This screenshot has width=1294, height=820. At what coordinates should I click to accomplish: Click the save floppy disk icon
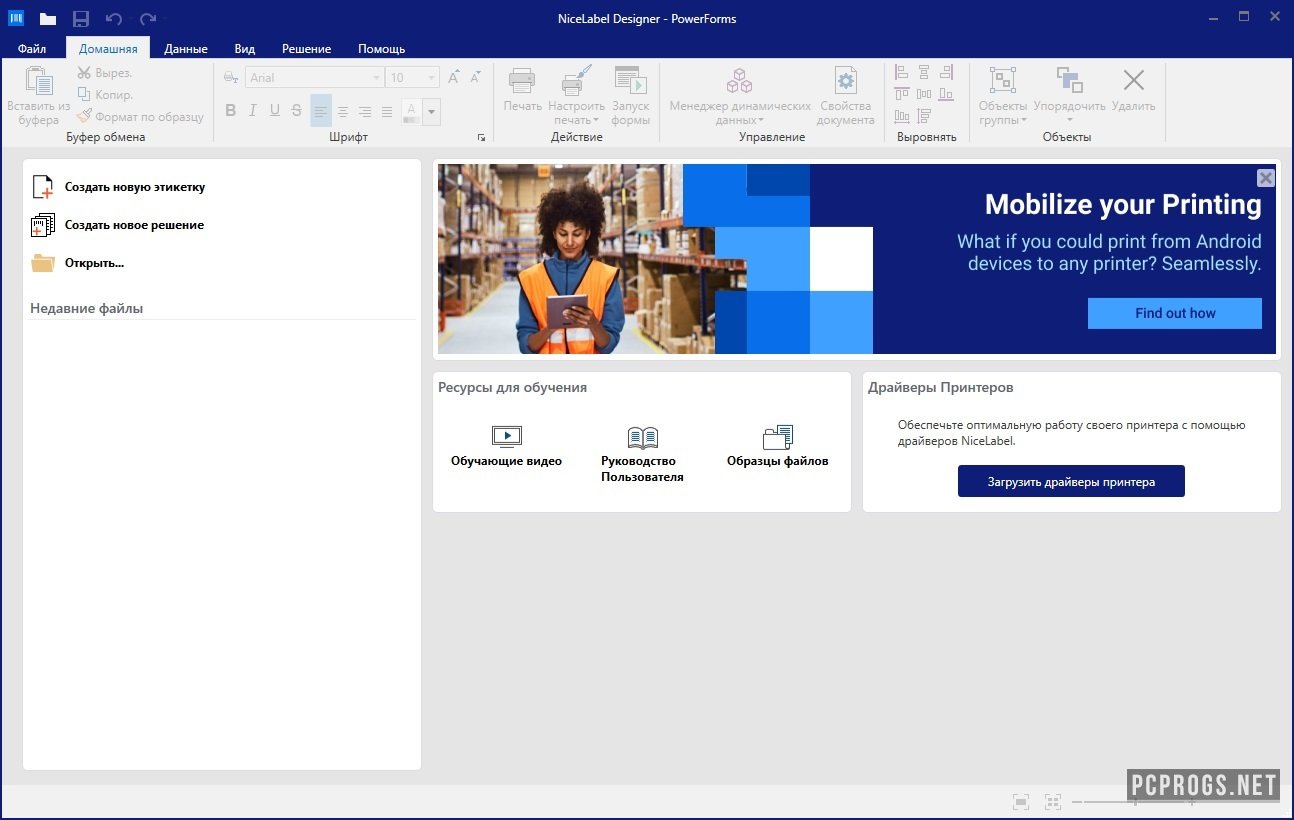[81, 18]
